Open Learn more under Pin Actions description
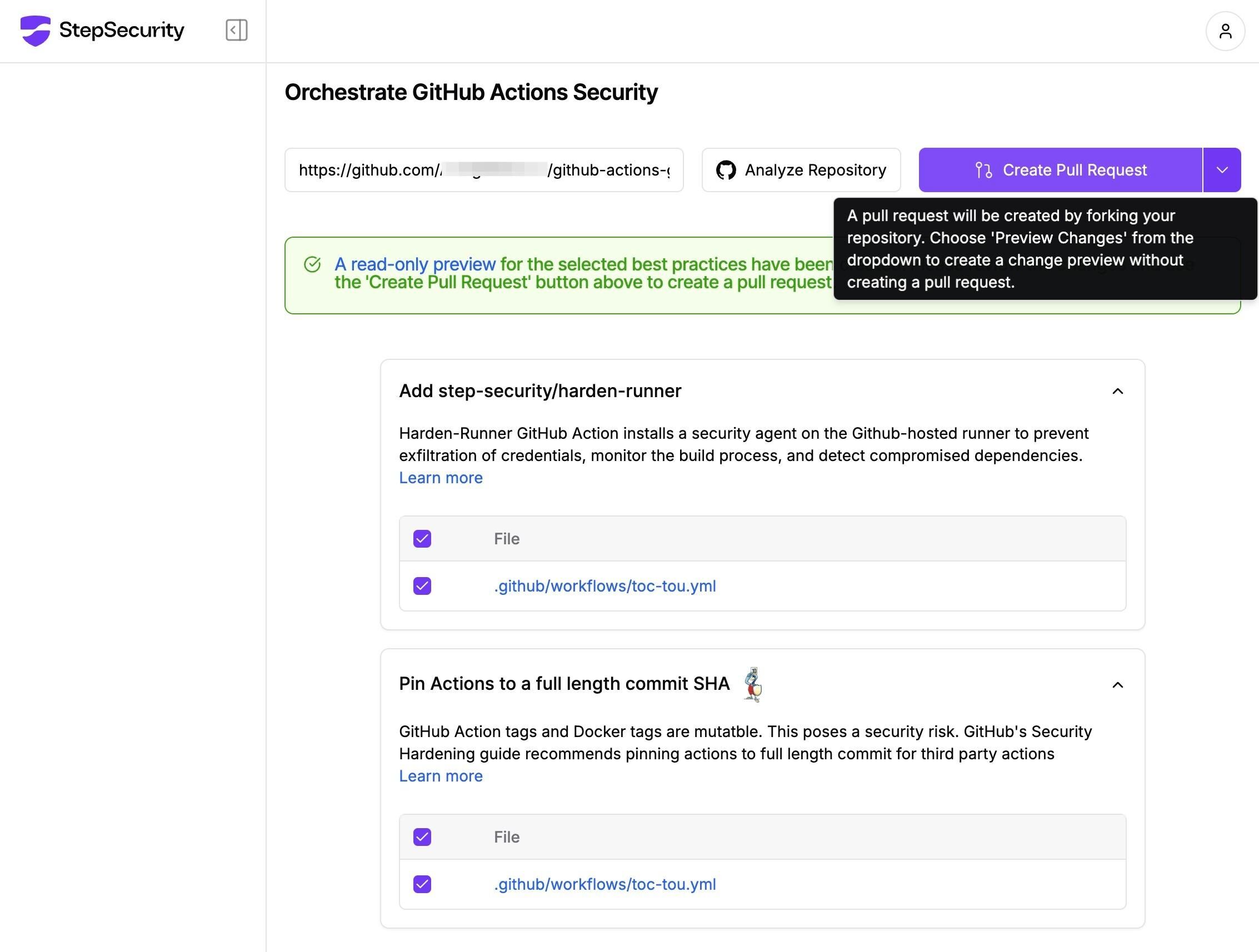The image size is (1259, 952). pyautogui.click(x=441, y=776)
